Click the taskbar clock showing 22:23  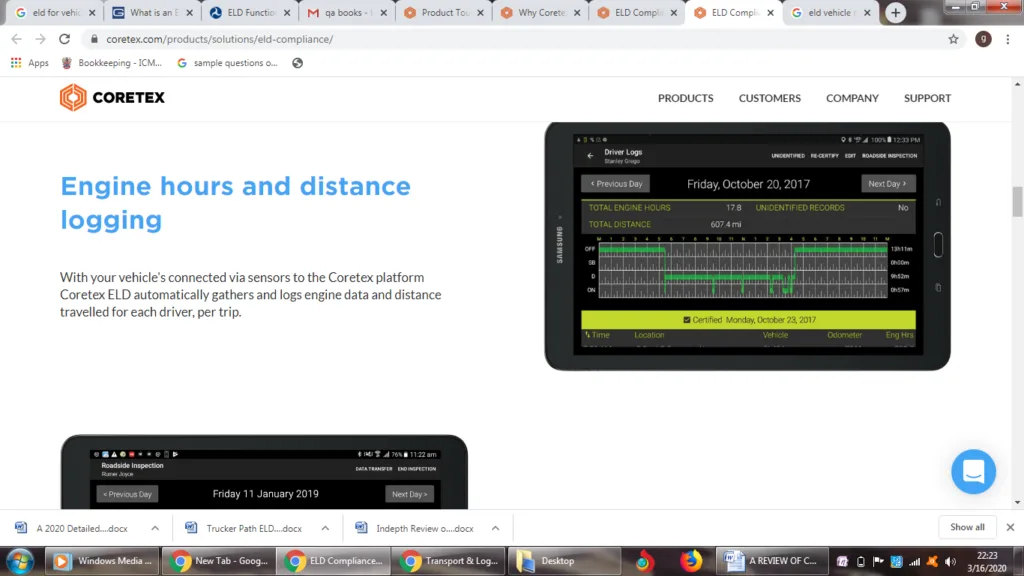[987, 562]
